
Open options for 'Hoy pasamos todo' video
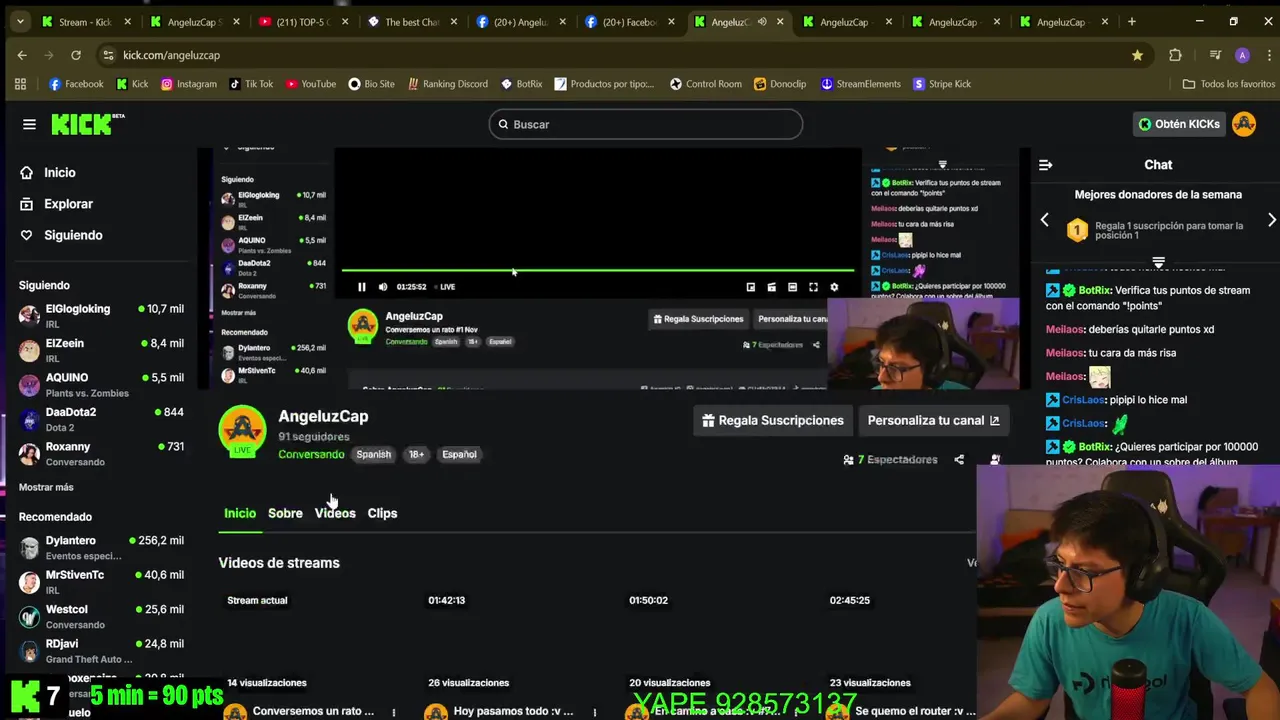[x=595, y=712]
